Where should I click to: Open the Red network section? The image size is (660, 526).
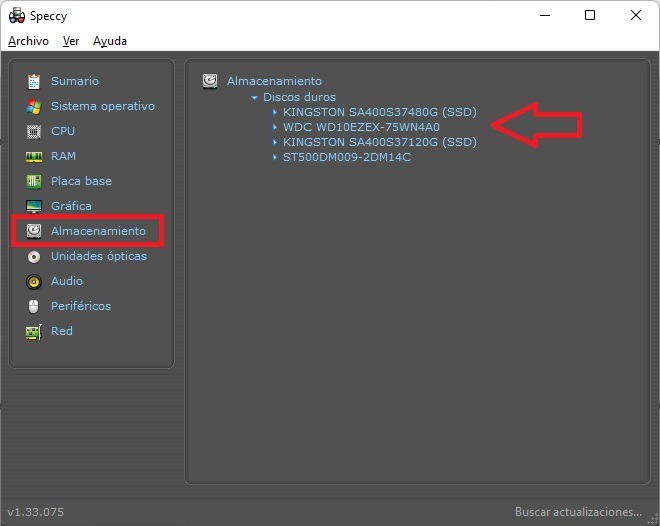pyautogui.click(x=61, y=331)
